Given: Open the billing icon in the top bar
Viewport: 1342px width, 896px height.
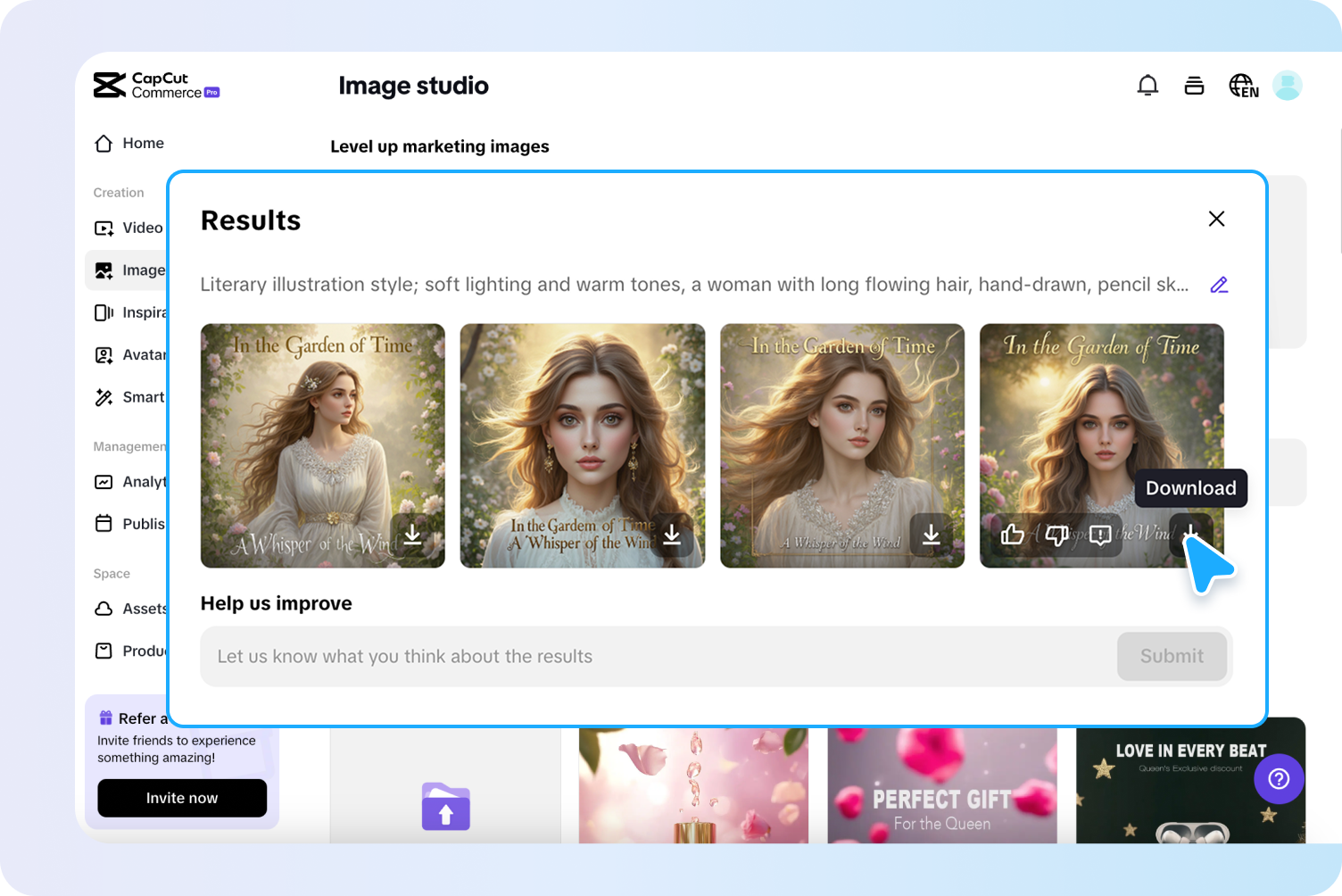Looking at the screenshot, I should point(1194,85).
